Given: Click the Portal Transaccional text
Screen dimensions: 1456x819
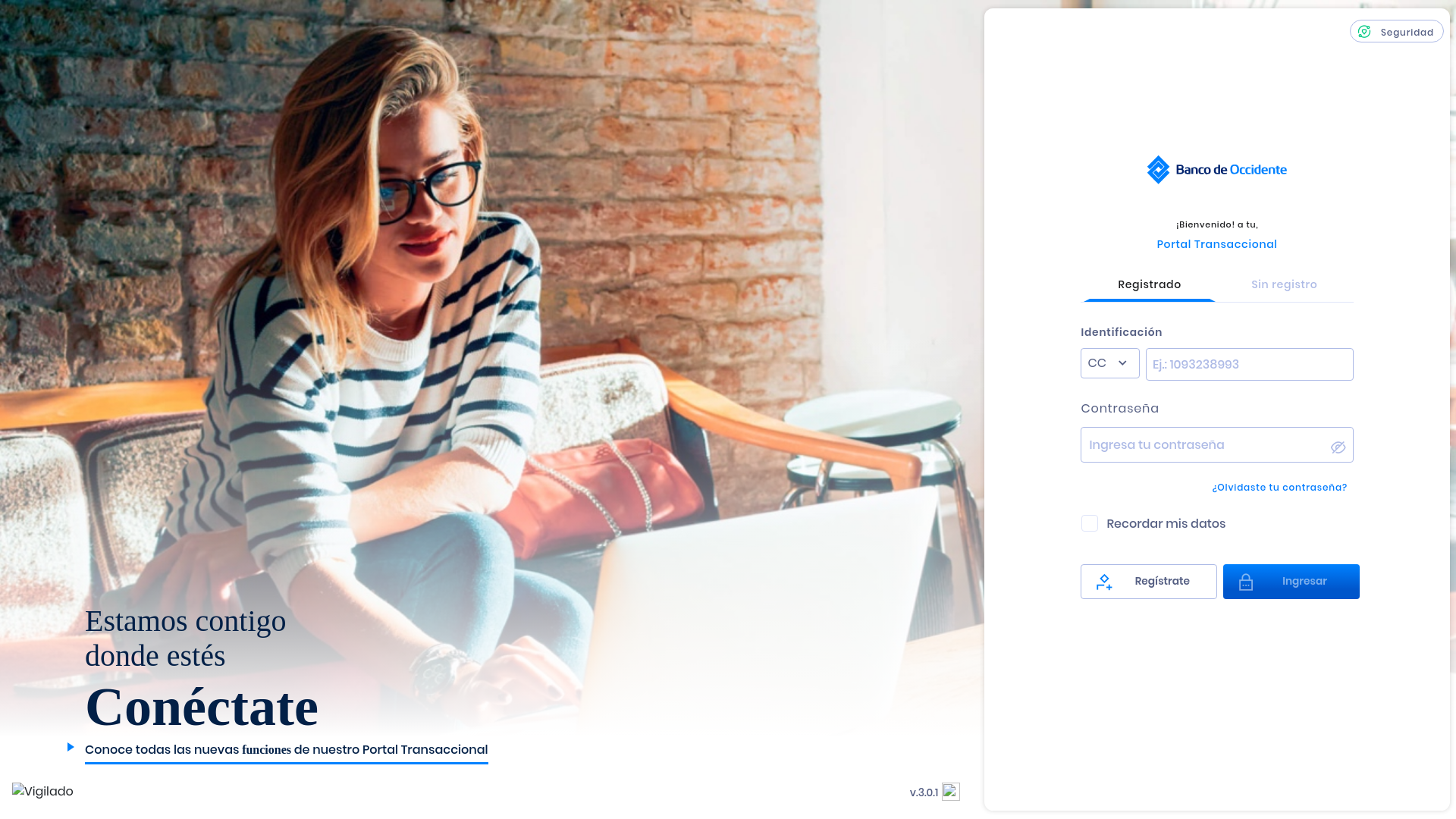Looking at the screenshot, I should 1216,244.
